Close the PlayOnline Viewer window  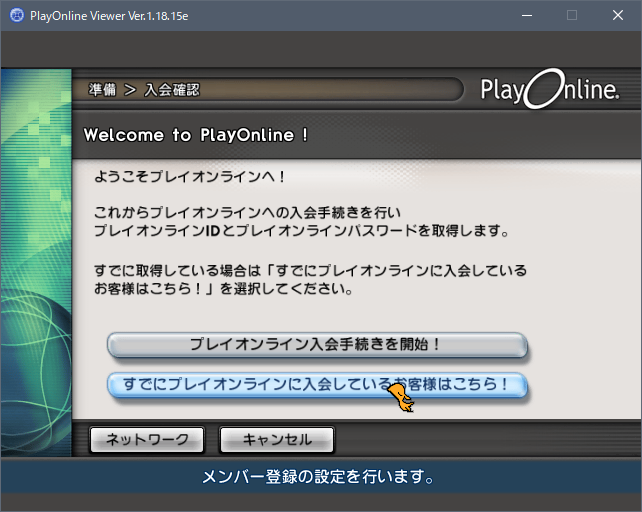click(x=618, y=16)
